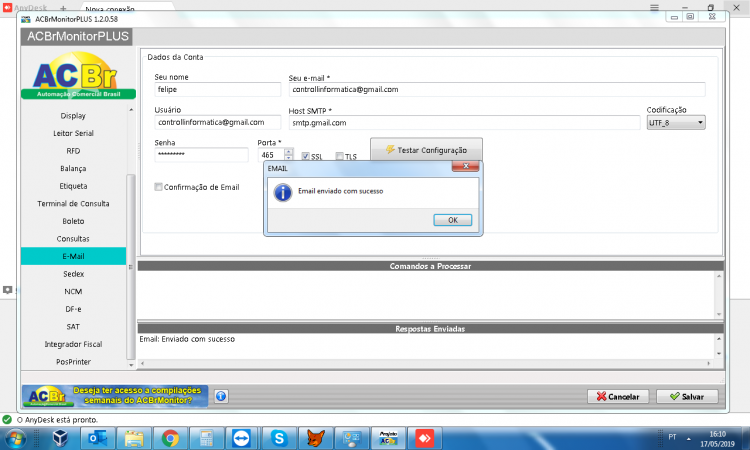This screenshot has width=750, height=450.
Task: Switch to AnyDesk on the taskbar
Action: pyautogui.click(x=424, y=438)
